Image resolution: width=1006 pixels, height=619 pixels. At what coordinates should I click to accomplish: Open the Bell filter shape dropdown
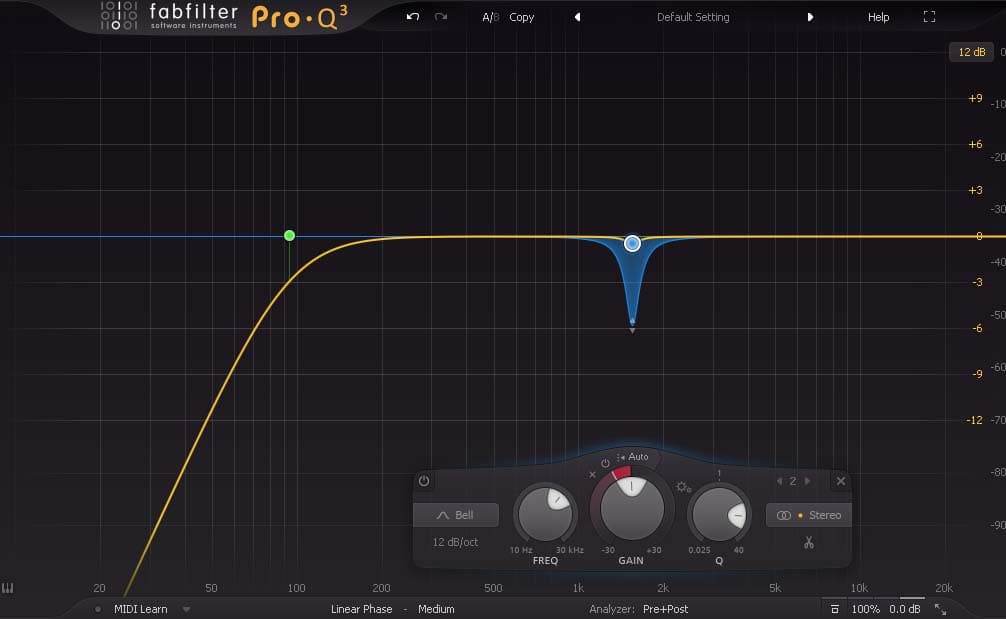456,514
